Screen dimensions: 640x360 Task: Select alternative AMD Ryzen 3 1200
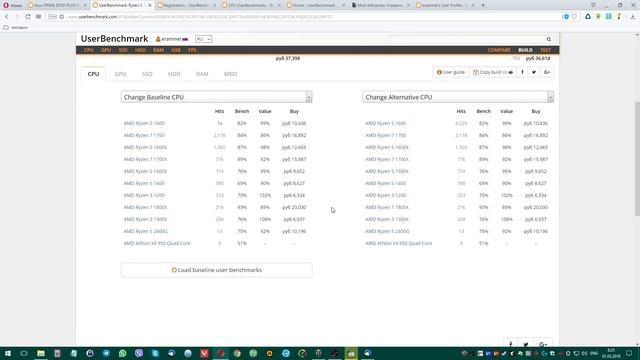385,196
